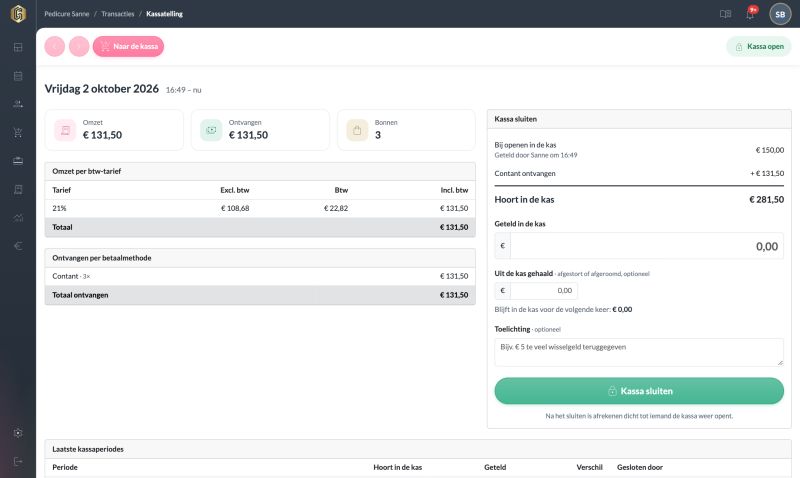Focus the Geteld in de kas field
The height and width of the screenshot is (478, 800).
646,246
